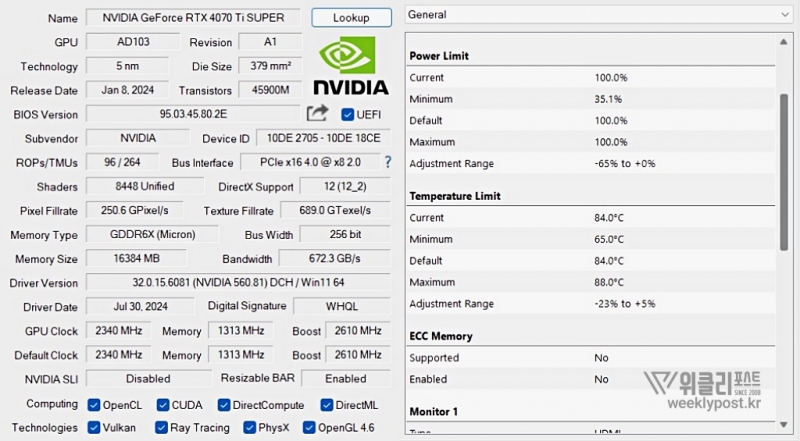The image size is (800, 441).
Task: Click the Digital Signature field WHQL
Action: (342, 306)
